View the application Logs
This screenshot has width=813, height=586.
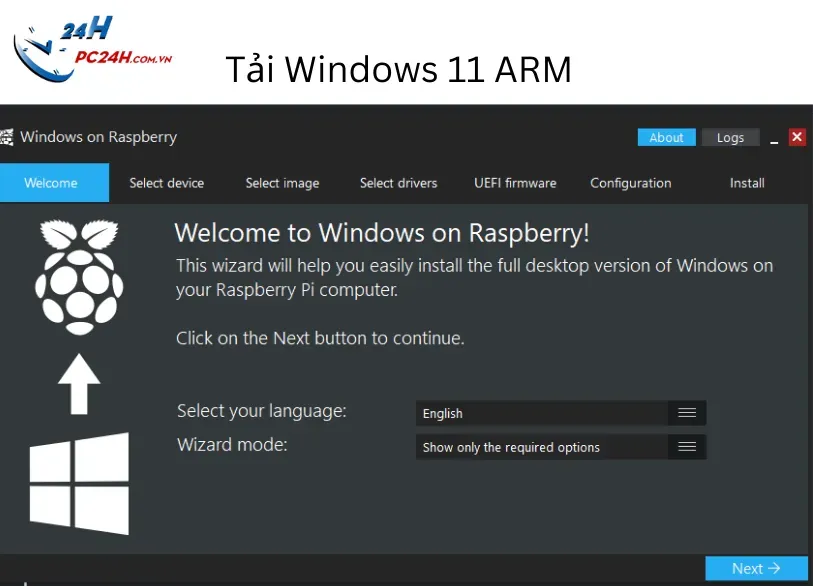731,137
